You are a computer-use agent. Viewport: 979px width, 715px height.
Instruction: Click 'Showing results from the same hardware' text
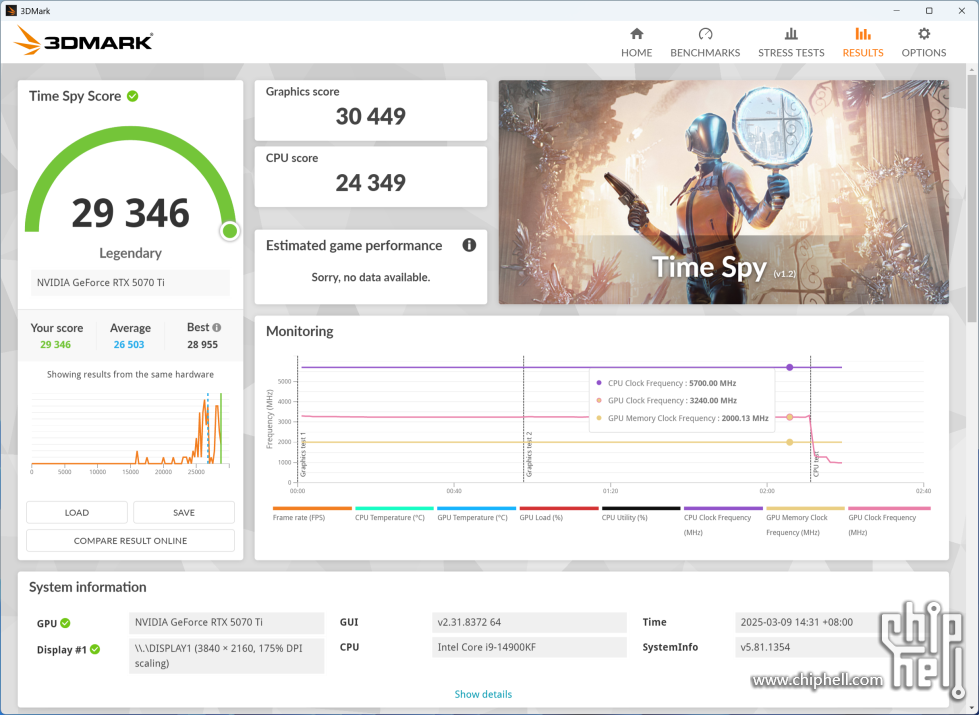tap(130, 375)
